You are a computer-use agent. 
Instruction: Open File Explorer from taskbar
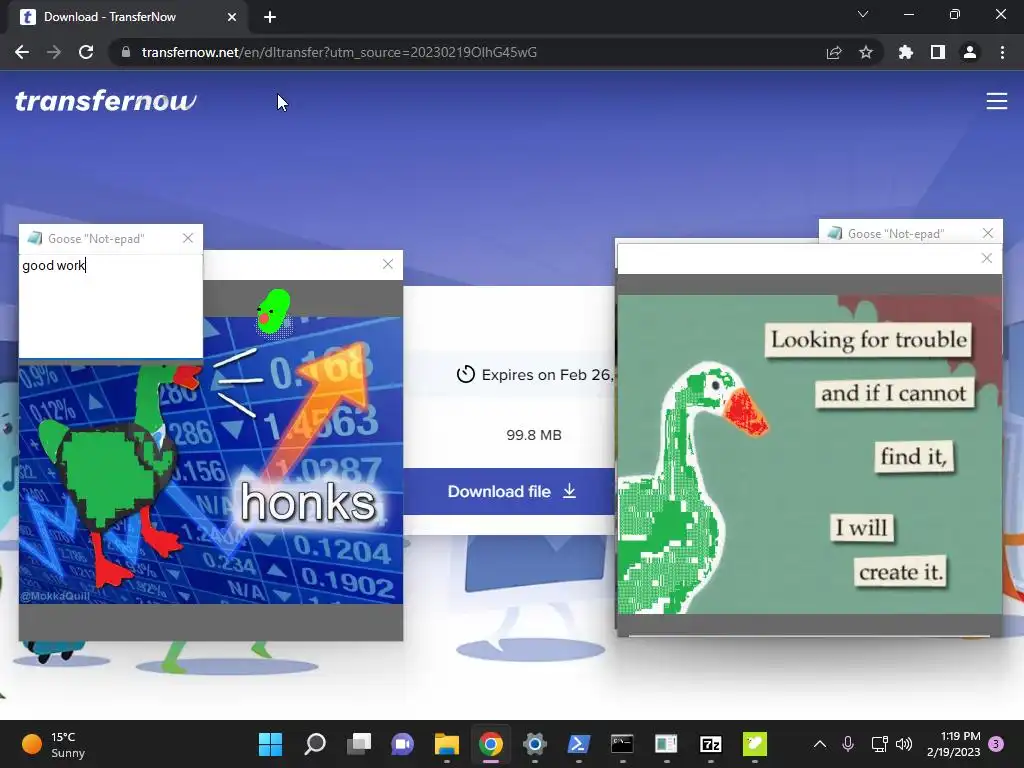[447, 744]
